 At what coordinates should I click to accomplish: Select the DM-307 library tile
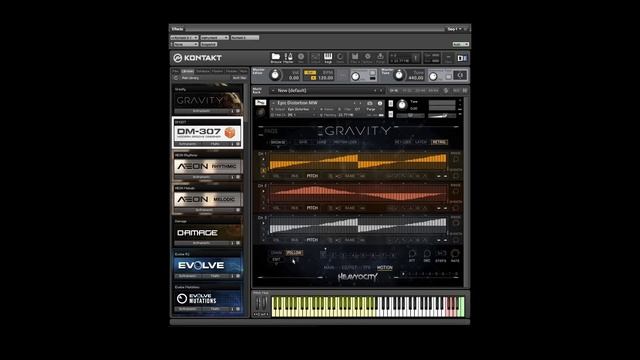207,132
